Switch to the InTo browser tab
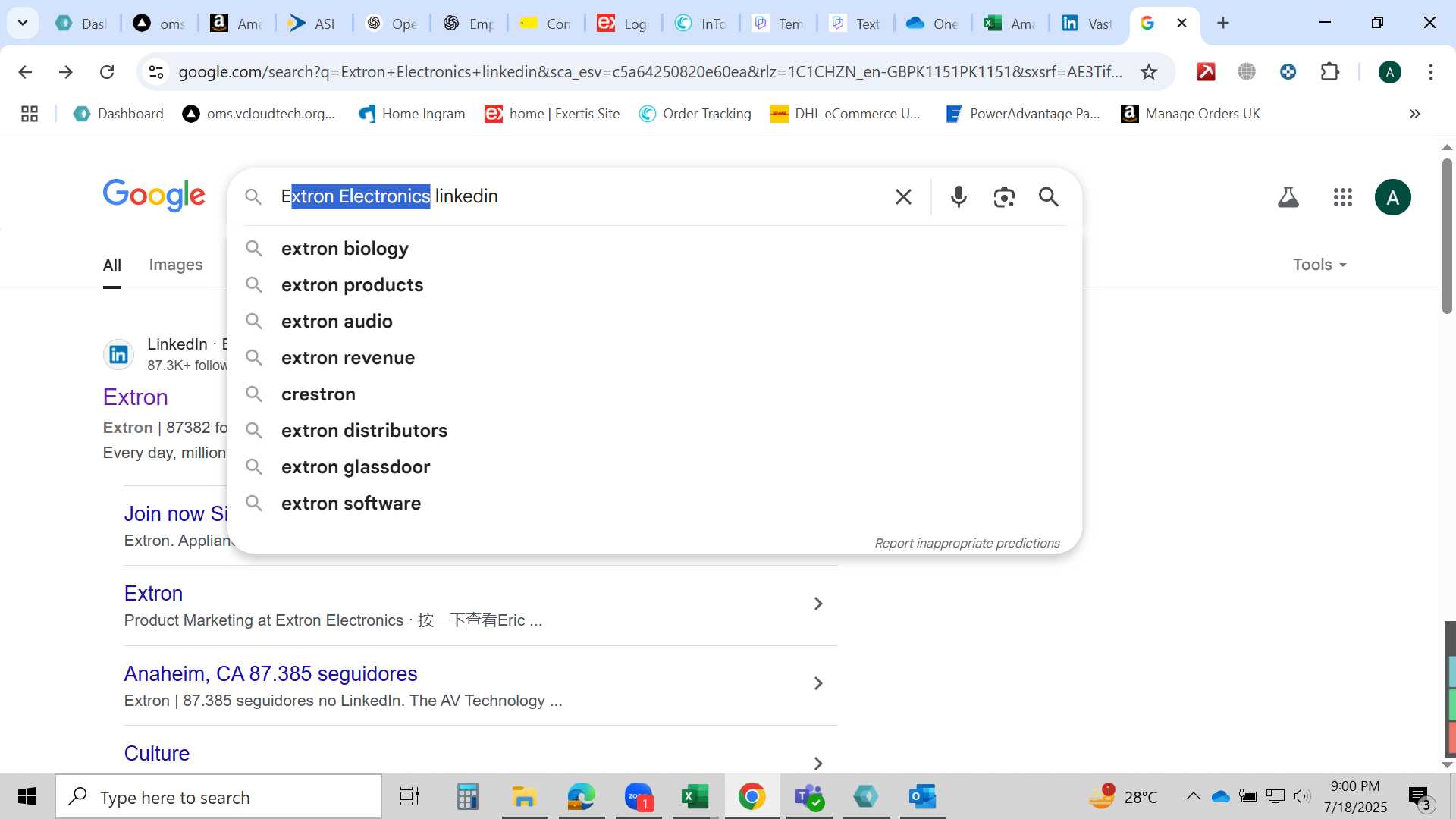 point(701,23)
